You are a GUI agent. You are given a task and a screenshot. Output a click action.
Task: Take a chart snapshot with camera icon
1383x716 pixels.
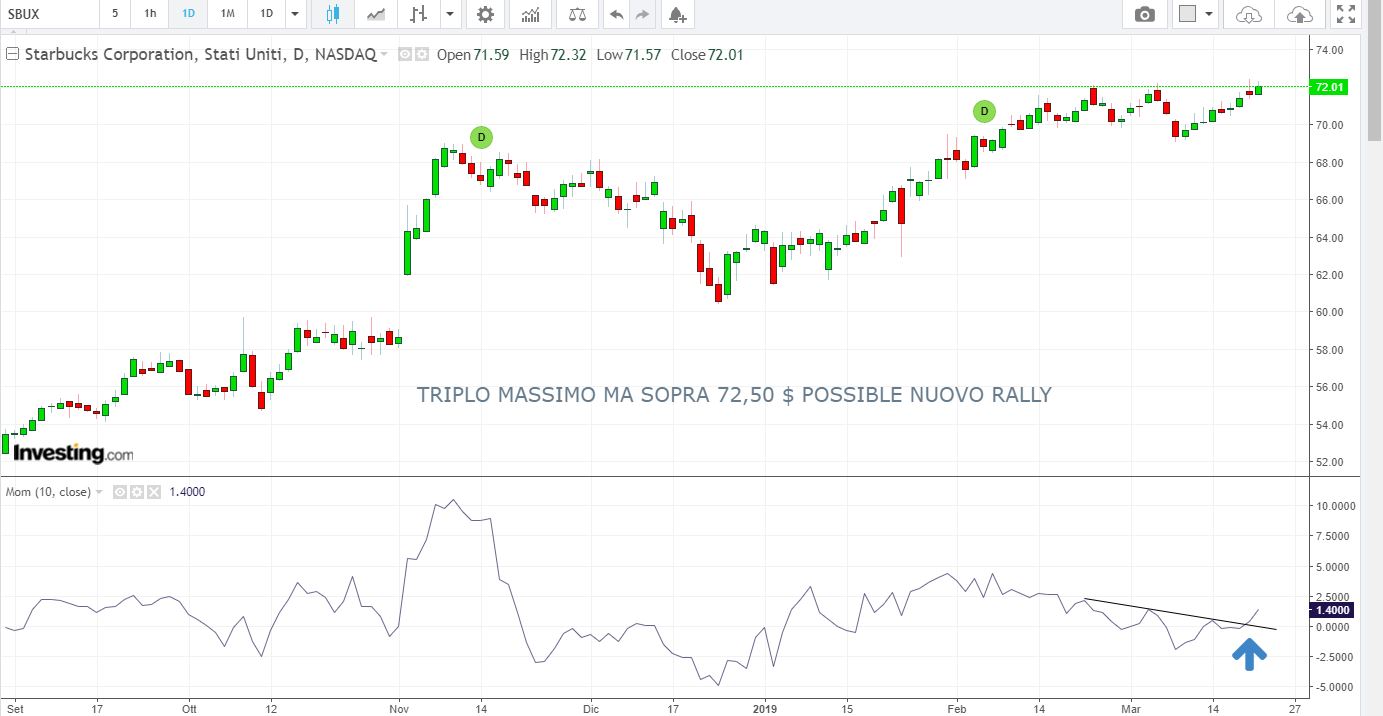tap(1144, 14)
